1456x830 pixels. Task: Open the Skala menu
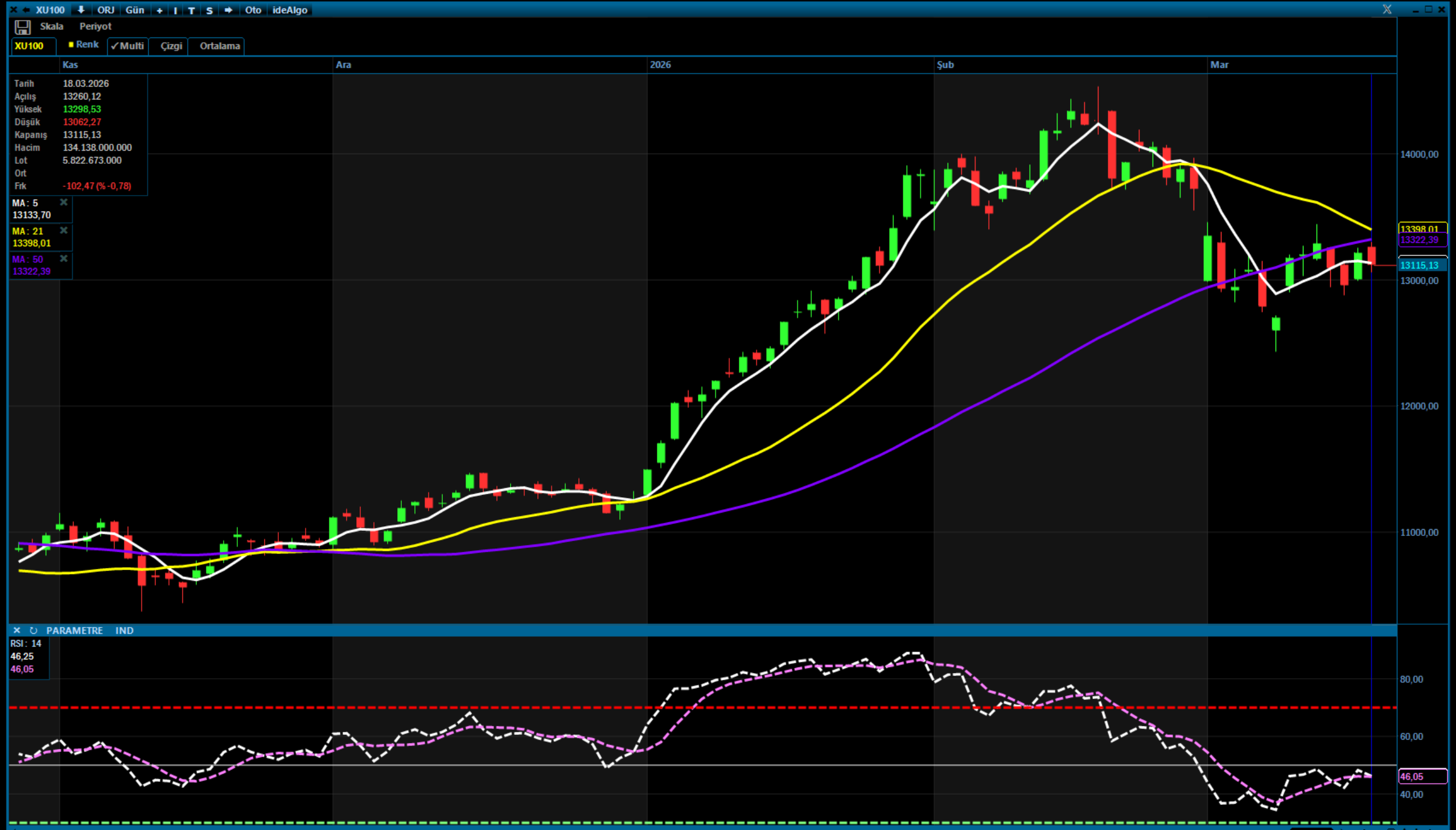[x=51, y=26]
